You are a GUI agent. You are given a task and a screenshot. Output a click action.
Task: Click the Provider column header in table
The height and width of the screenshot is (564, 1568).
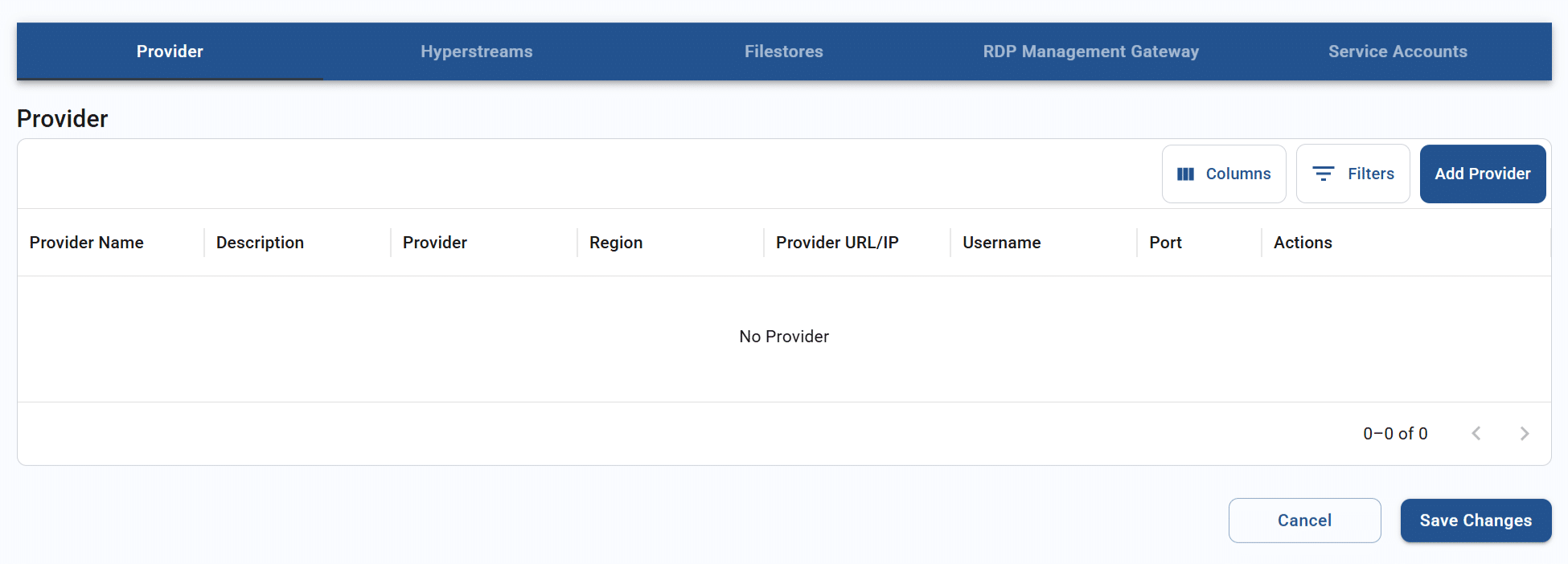coord(435,243)
